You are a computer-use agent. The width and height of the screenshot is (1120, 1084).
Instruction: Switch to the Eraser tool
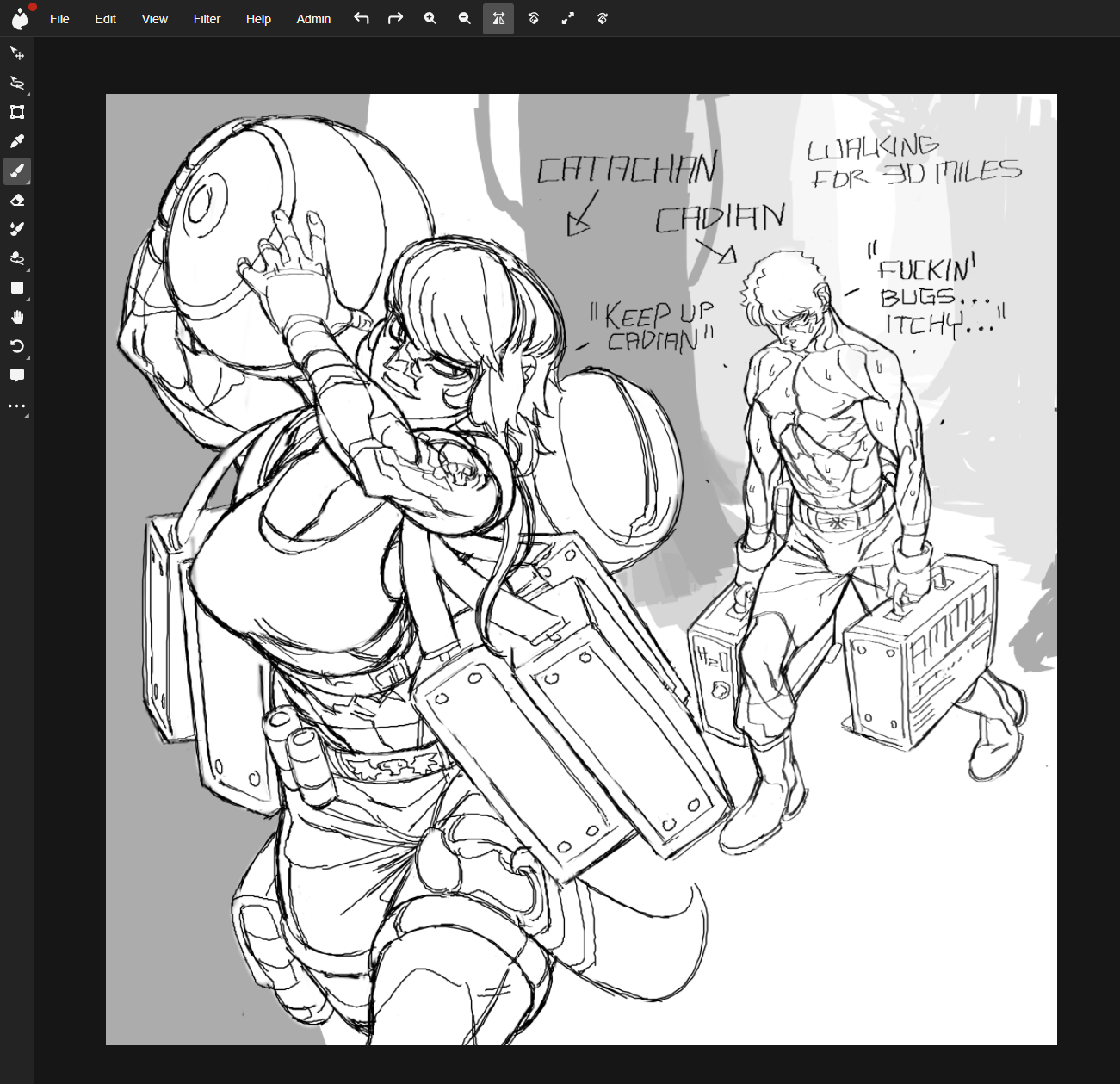pos(17,200)
